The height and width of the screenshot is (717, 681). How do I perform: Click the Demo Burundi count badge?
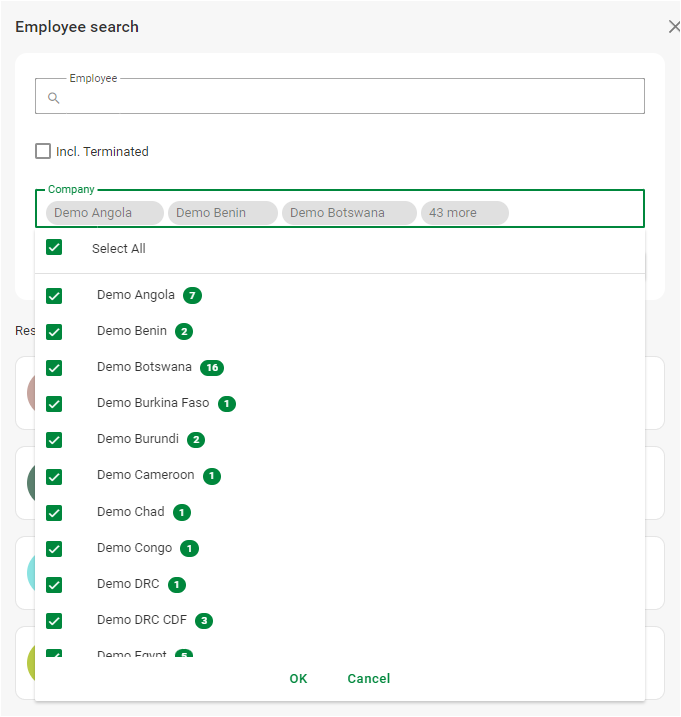196,440
